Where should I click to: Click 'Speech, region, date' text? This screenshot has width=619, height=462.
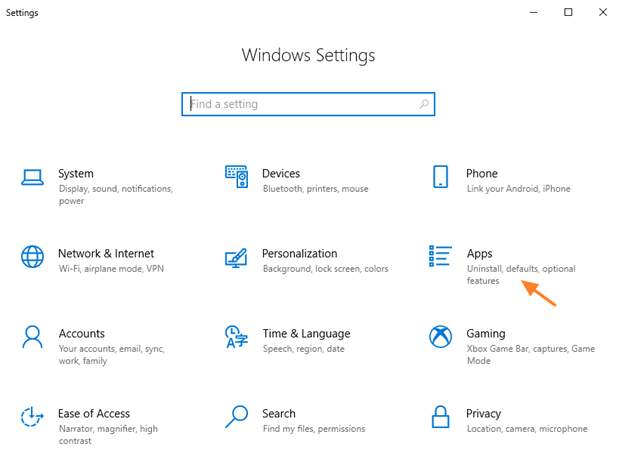point(304,349)
